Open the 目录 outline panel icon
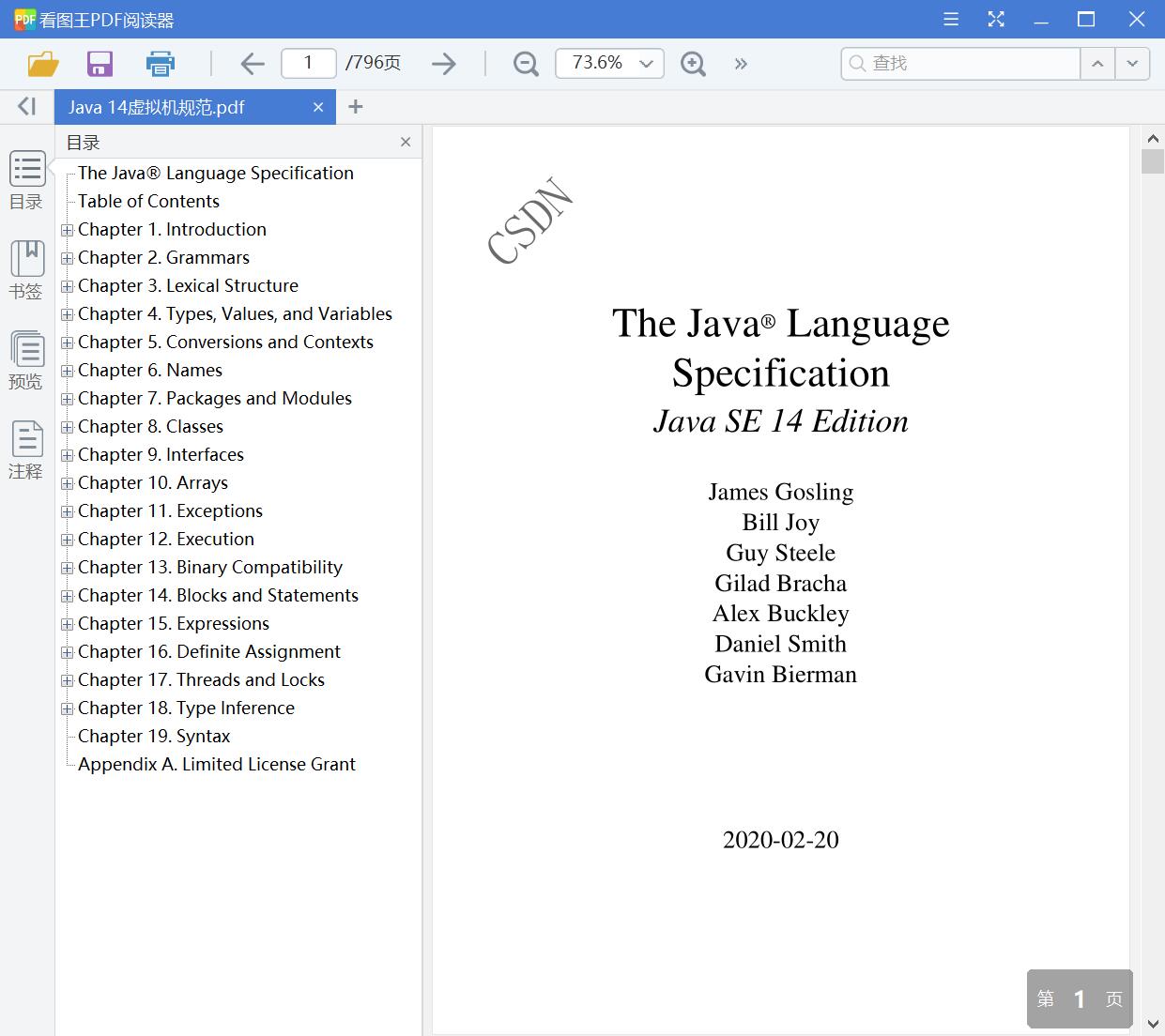Screen dimensions: 1165x1036 (27, 180)
